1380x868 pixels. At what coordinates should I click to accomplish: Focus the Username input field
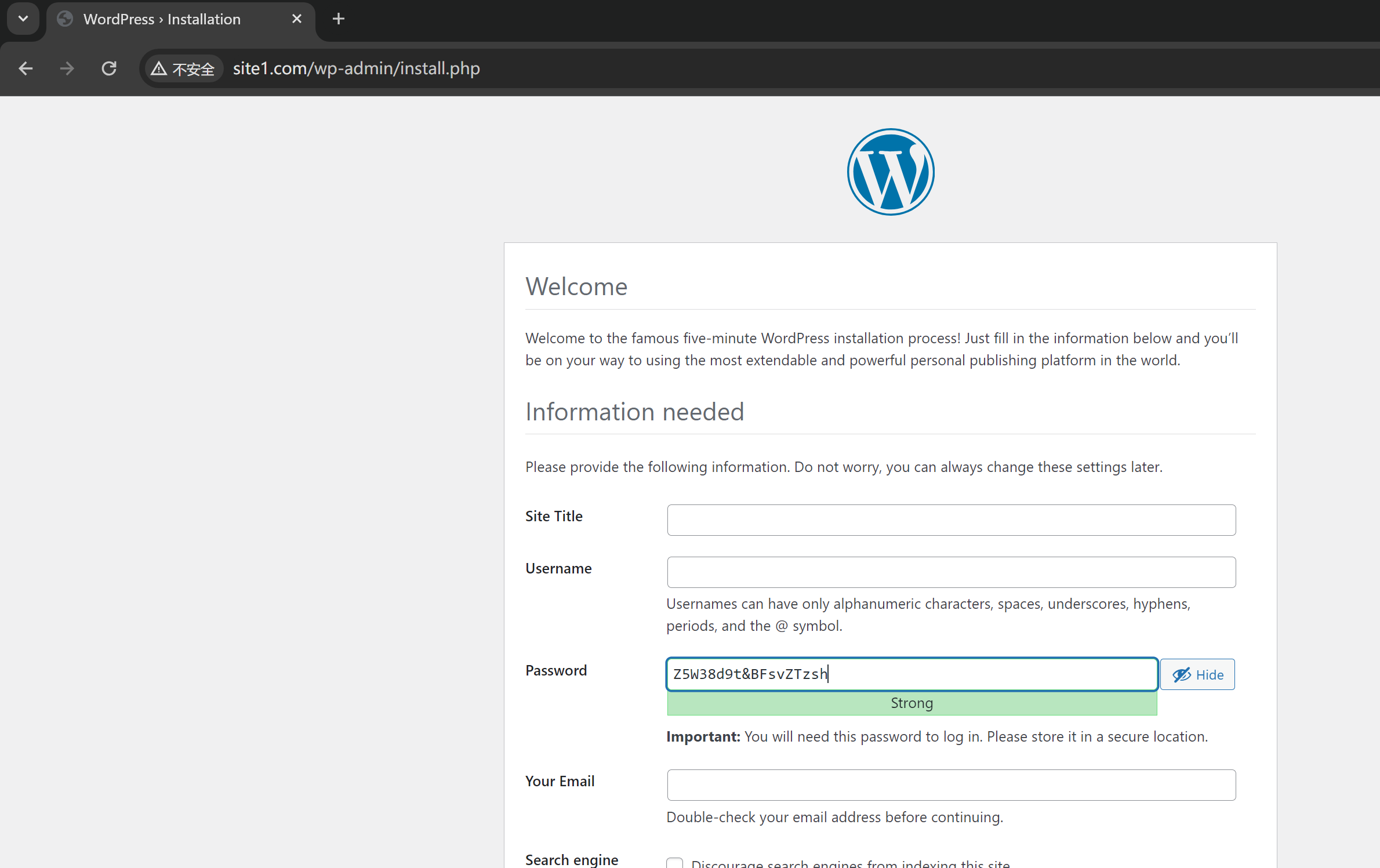tap(951, 572)
